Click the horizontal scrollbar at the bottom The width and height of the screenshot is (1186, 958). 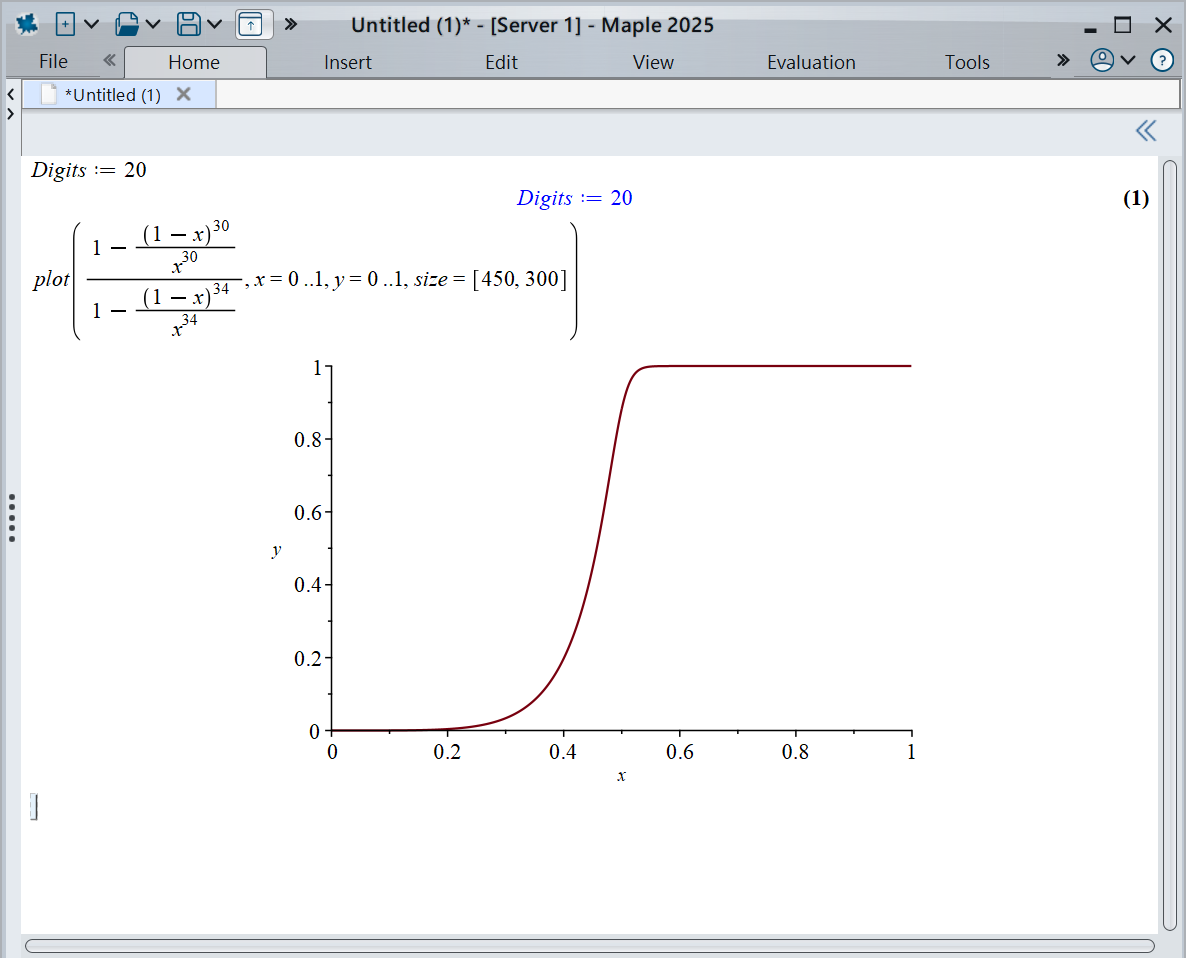(x=590, y=946)
